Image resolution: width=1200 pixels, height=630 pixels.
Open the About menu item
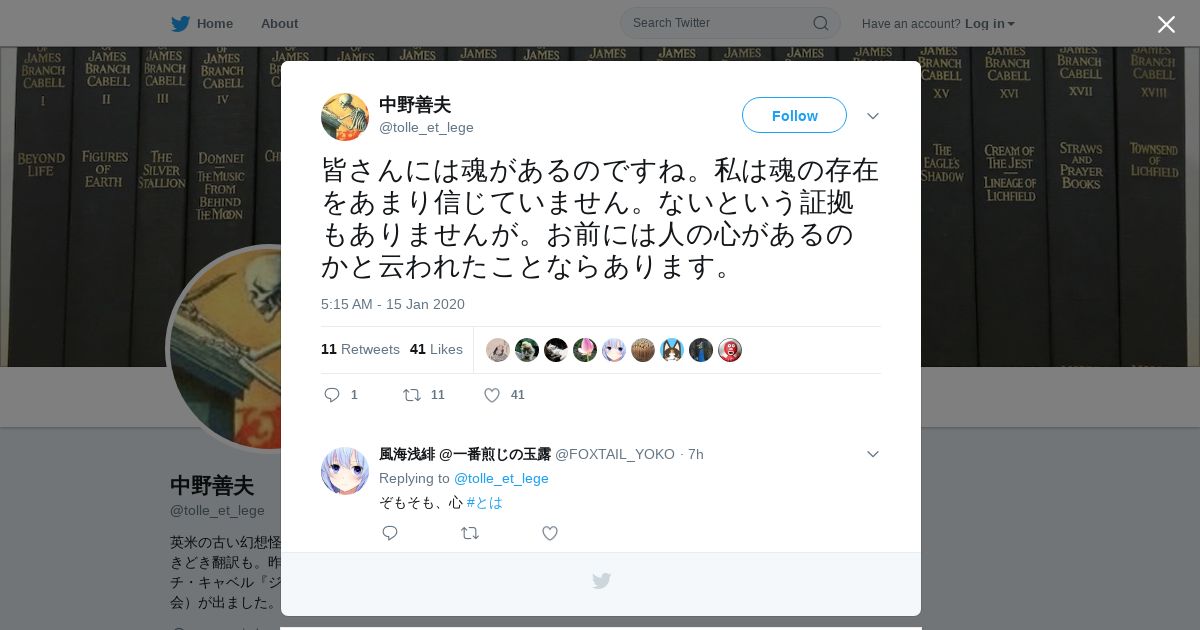click(279, 23)
